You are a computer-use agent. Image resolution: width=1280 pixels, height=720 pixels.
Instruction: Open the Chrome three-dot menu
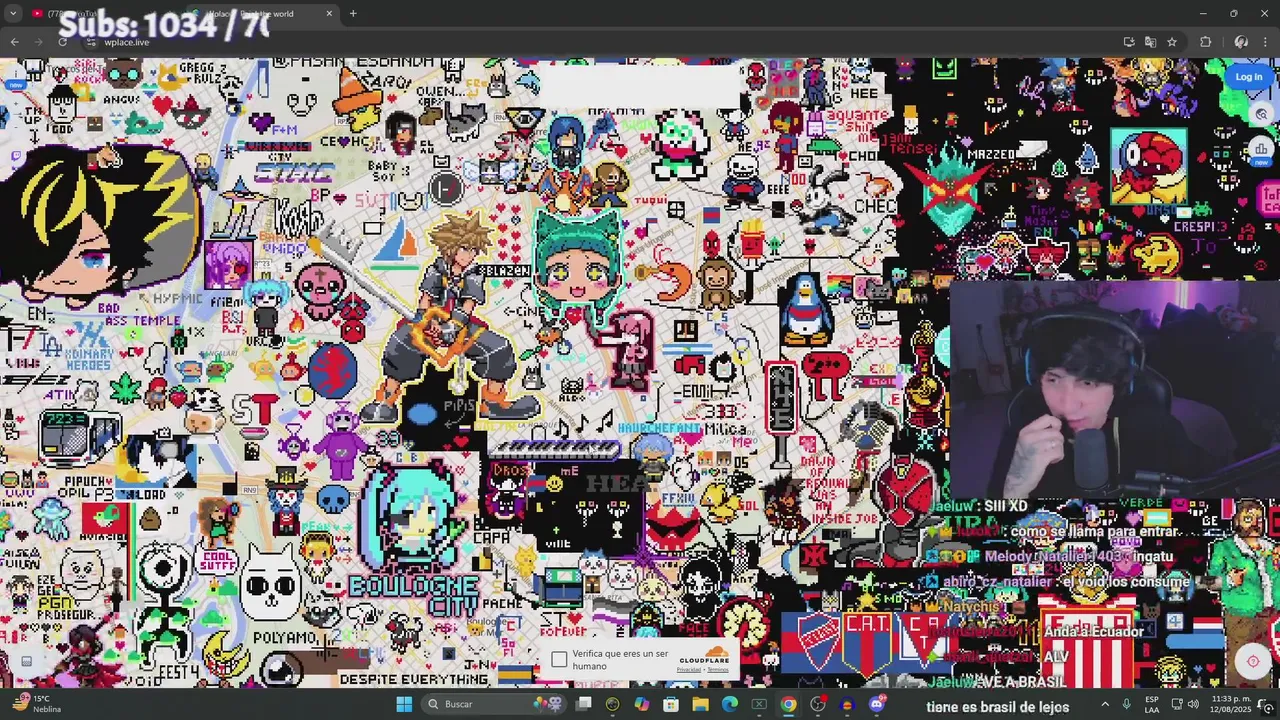tap(1264, 42)
